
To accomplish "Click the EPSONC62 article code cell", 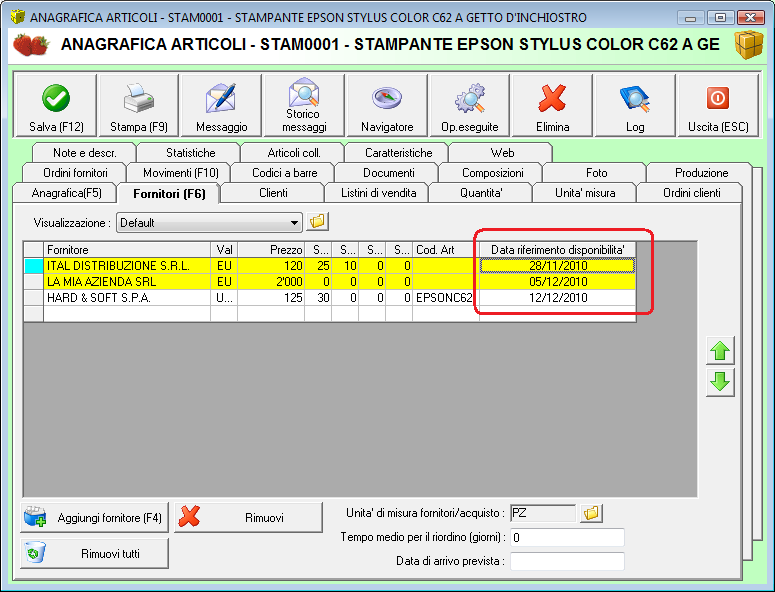I will [446, 297].
